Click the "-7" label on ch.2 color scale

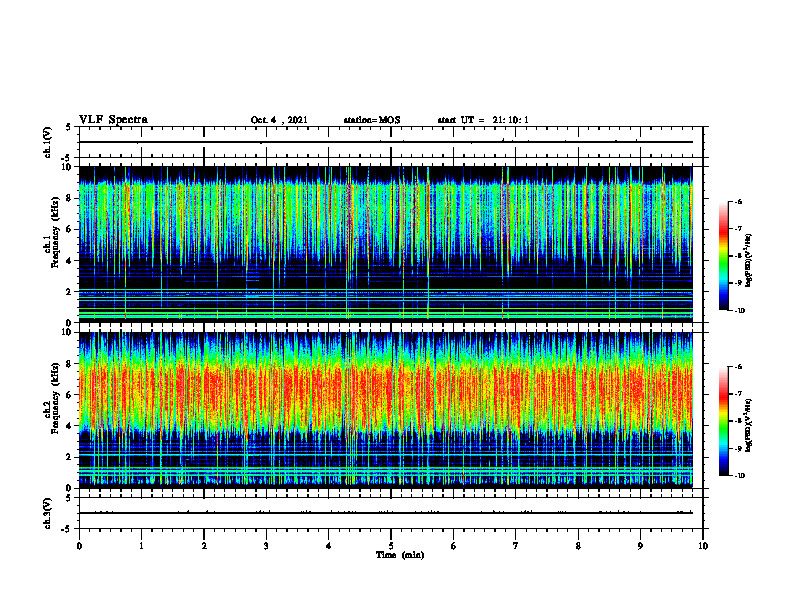coord(738,394)
